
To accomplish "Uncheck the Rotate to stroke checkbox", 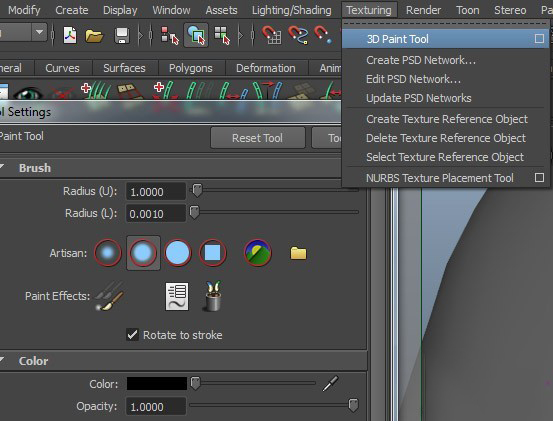I will click(x=133, y=335).
